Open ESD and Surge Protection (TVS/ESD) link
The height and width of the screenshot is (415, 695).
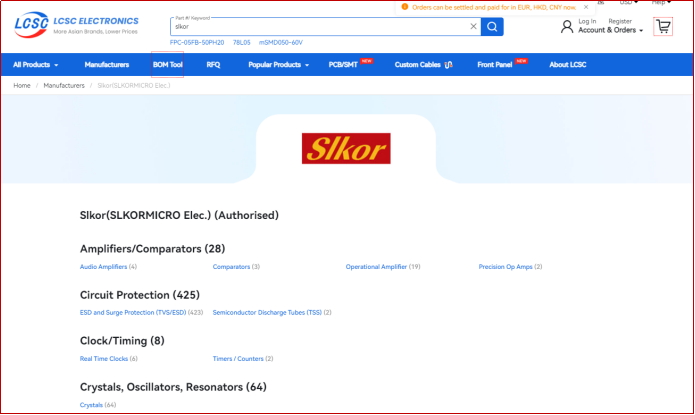pos(141,313)
